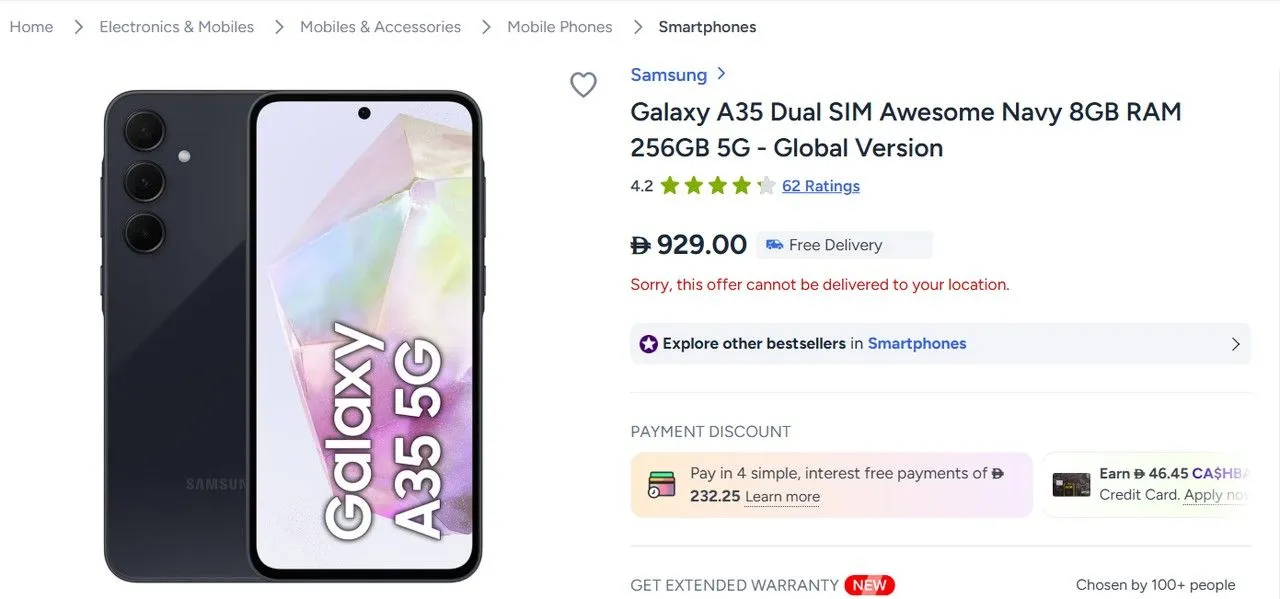Click the wishlist heart icon
This screenshot has height=599, width=1280.
click(584, 85)
